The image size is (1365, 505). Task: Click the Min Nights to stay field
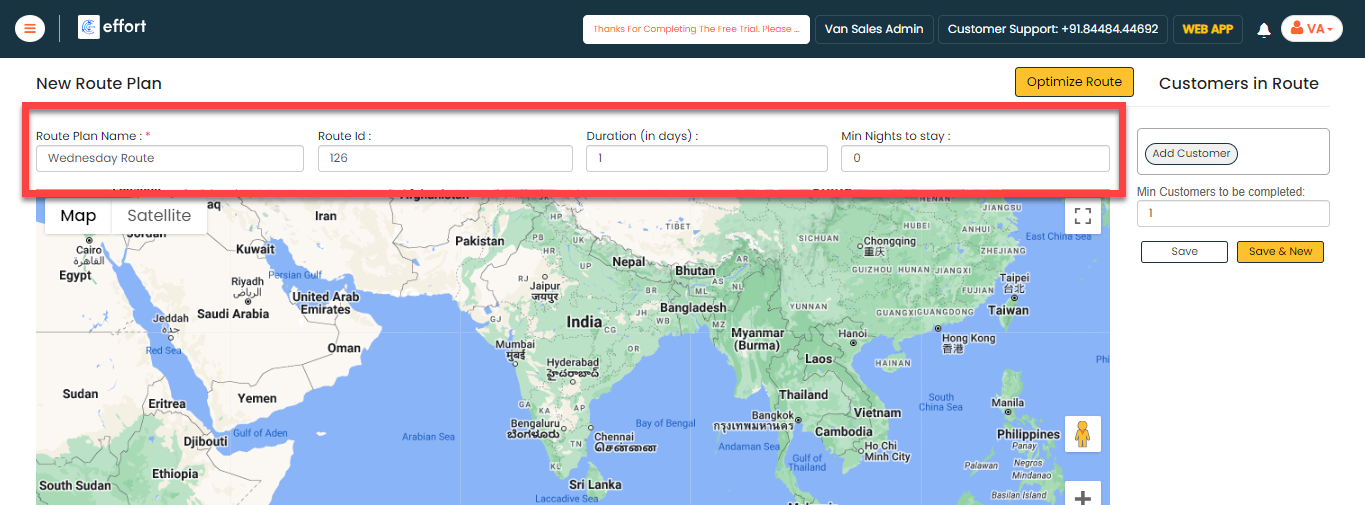click(975, 158)
